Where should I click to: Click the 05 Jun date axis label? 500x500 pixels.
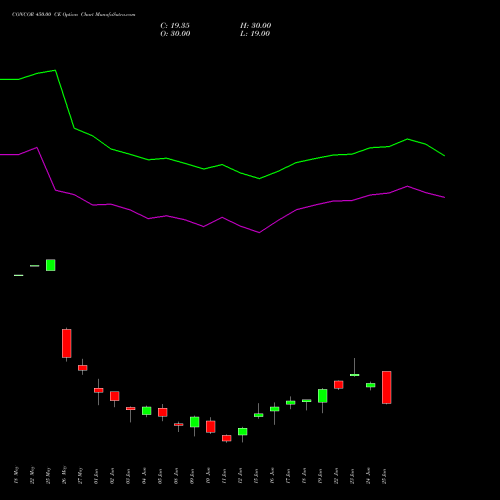tap(160, 476)
